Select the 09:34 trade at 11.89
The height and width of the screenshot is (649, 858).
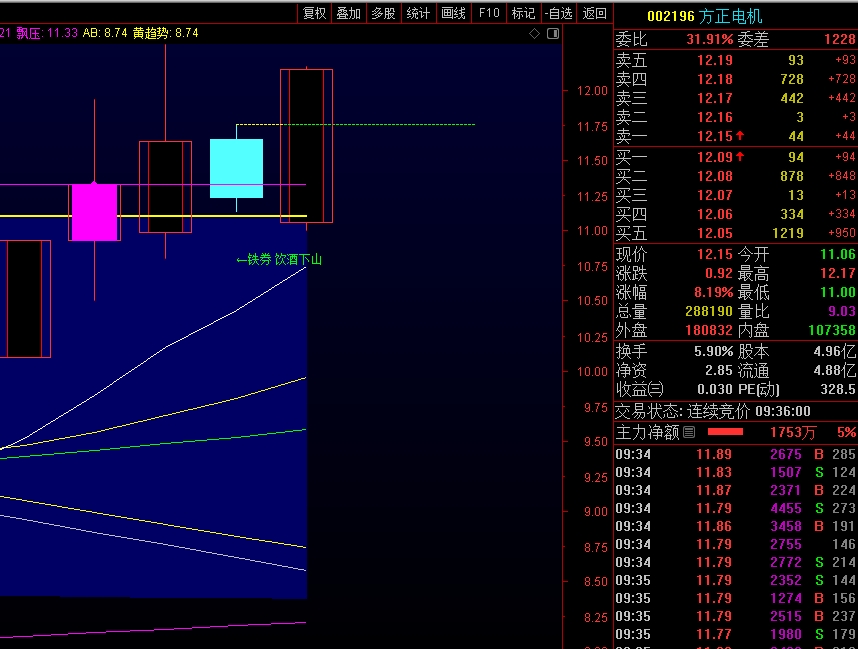(x=736, y=454)
